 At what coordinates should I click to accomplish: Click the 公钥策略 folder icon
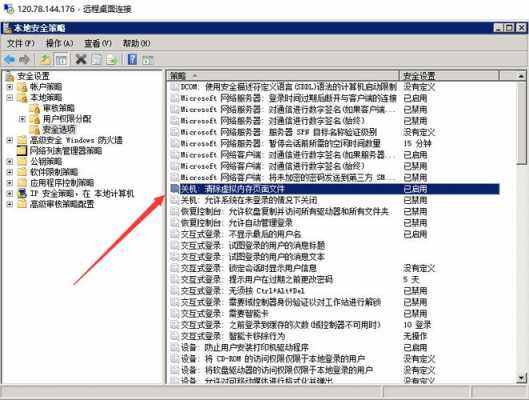(x=22, y=161)
